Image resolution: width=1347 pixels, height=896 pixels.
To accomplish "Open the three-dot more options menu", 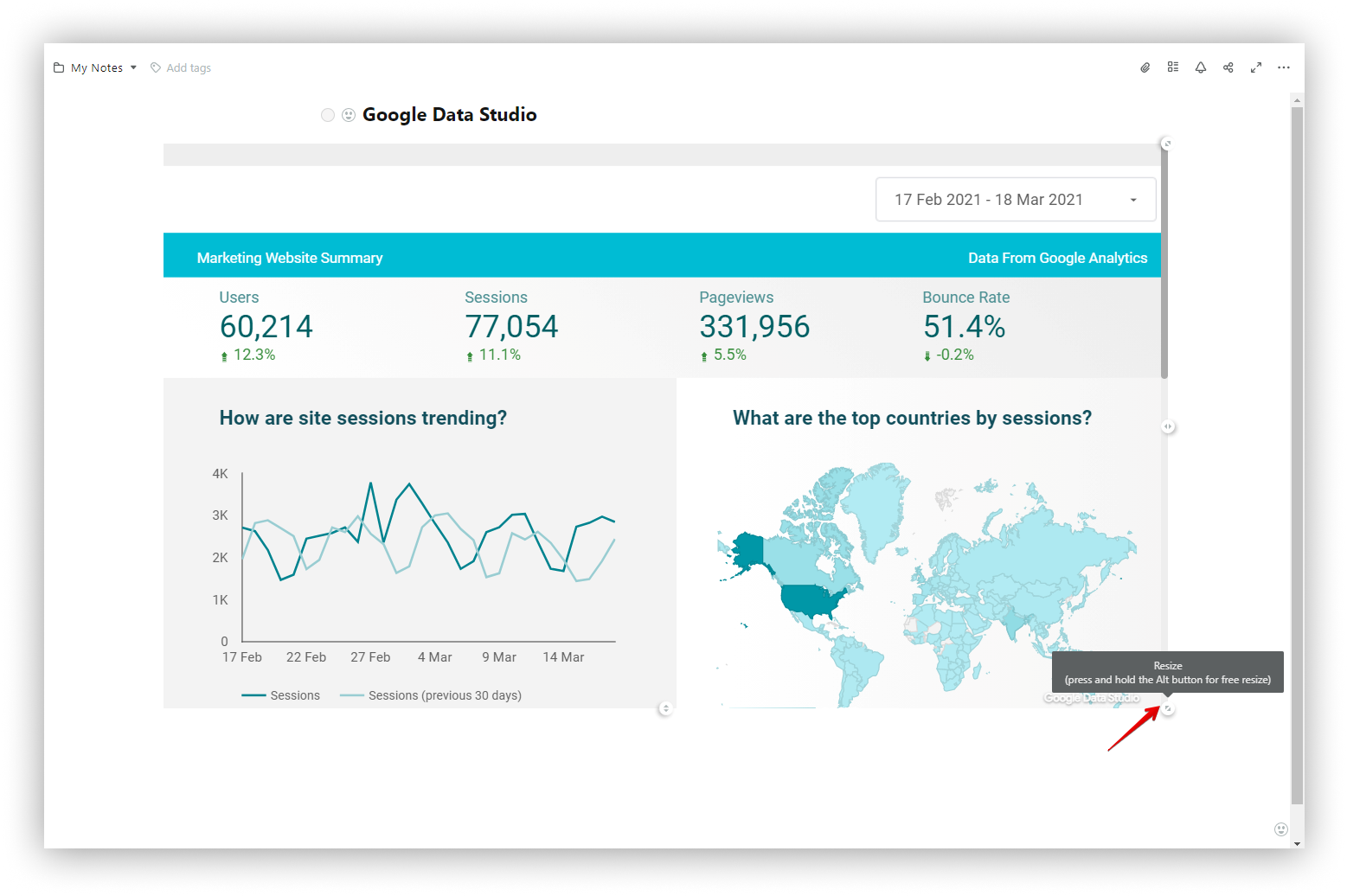I will click(1283, 67).
